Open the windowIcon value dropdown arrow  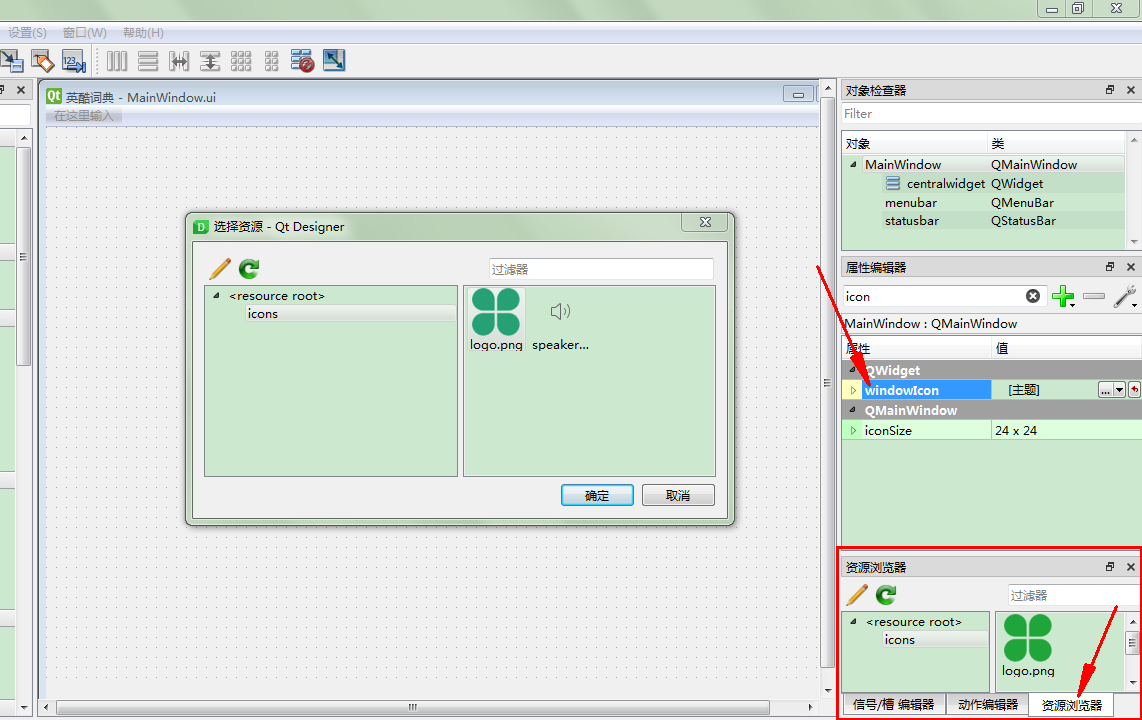[1119, 390]
